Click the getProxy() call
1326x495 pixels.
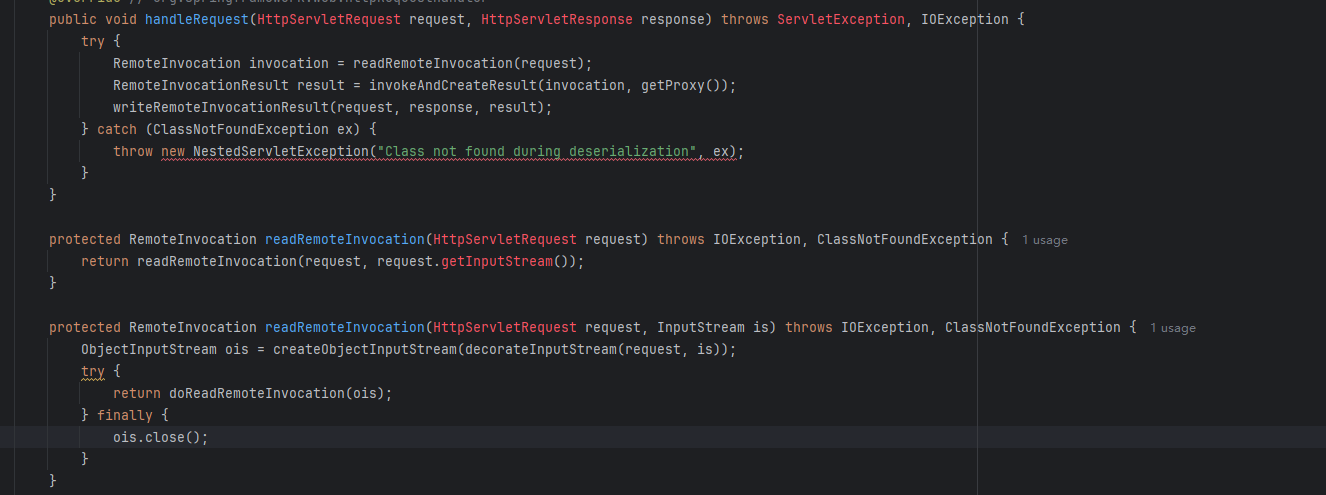pos(685,85)
